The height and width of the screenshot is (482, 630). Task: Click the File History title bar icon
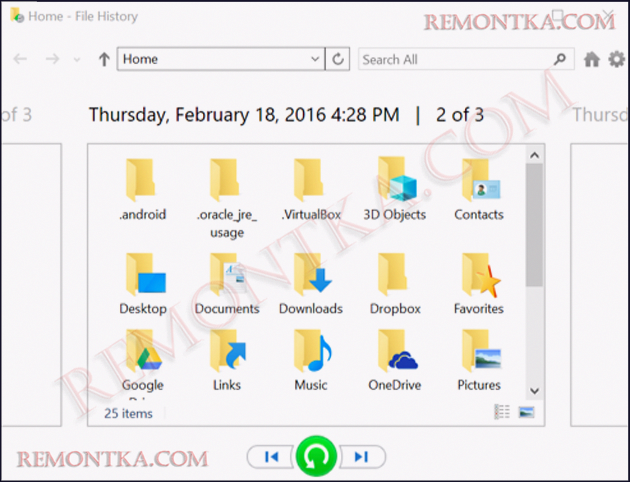(x=17, y=15)
